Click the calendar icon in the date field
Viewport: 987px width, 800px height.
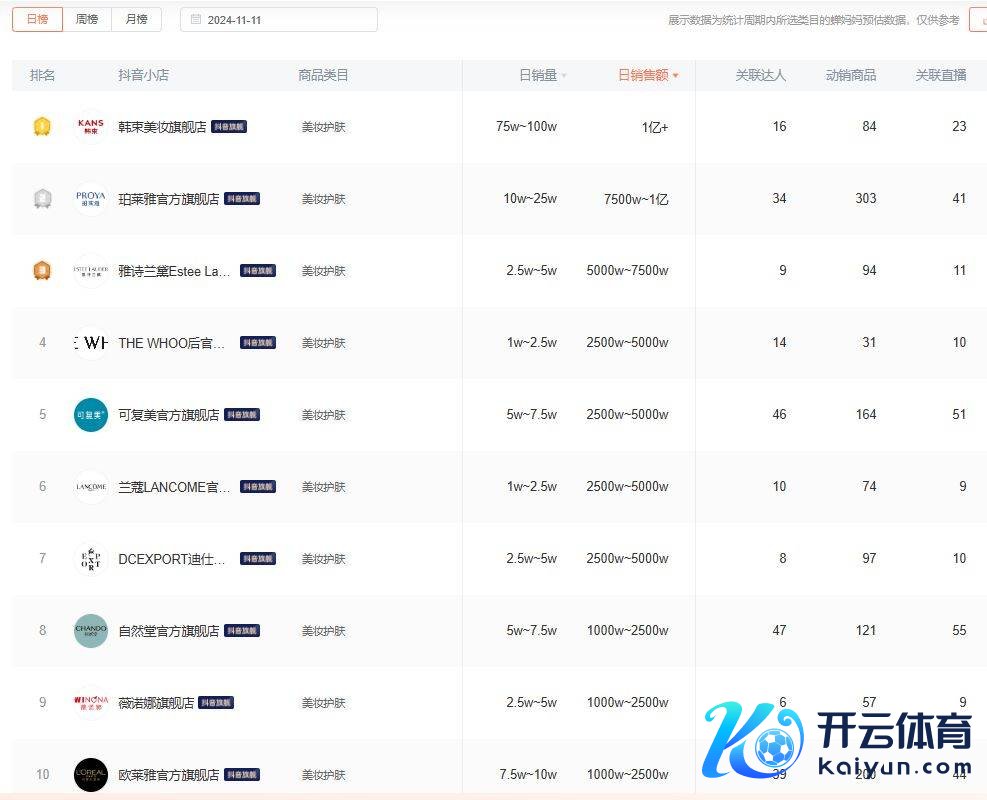point(196,20)
